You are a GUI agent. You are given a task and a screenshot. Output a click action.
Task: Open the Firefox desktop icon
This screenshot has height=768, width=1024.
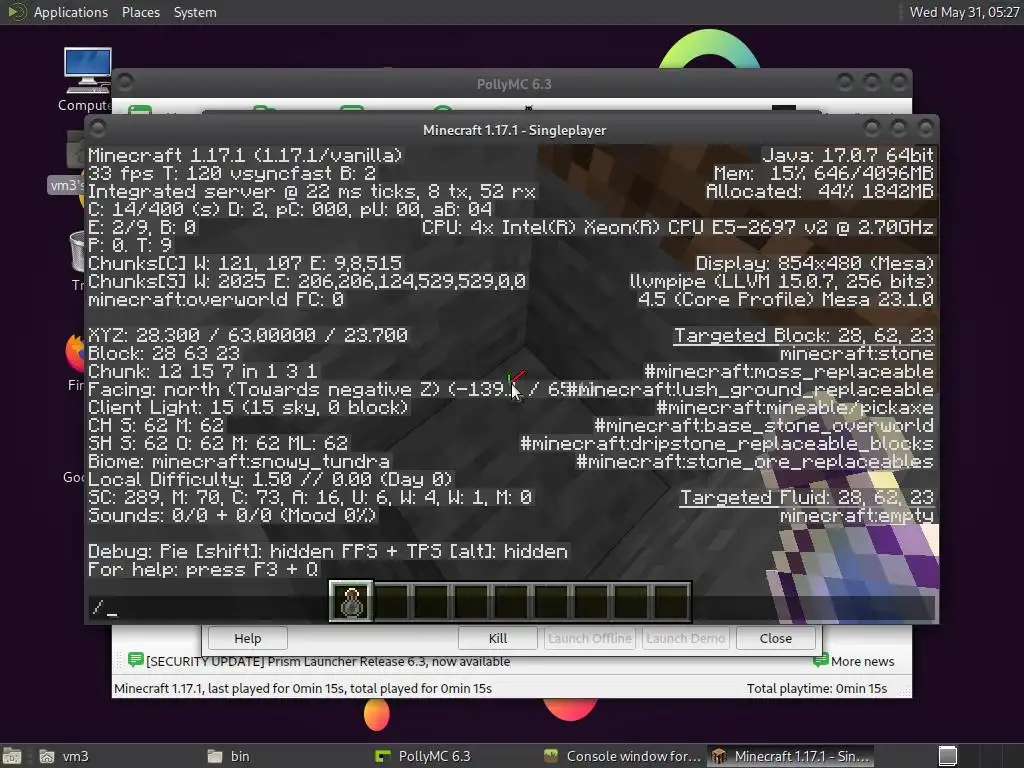coord(76,361)
